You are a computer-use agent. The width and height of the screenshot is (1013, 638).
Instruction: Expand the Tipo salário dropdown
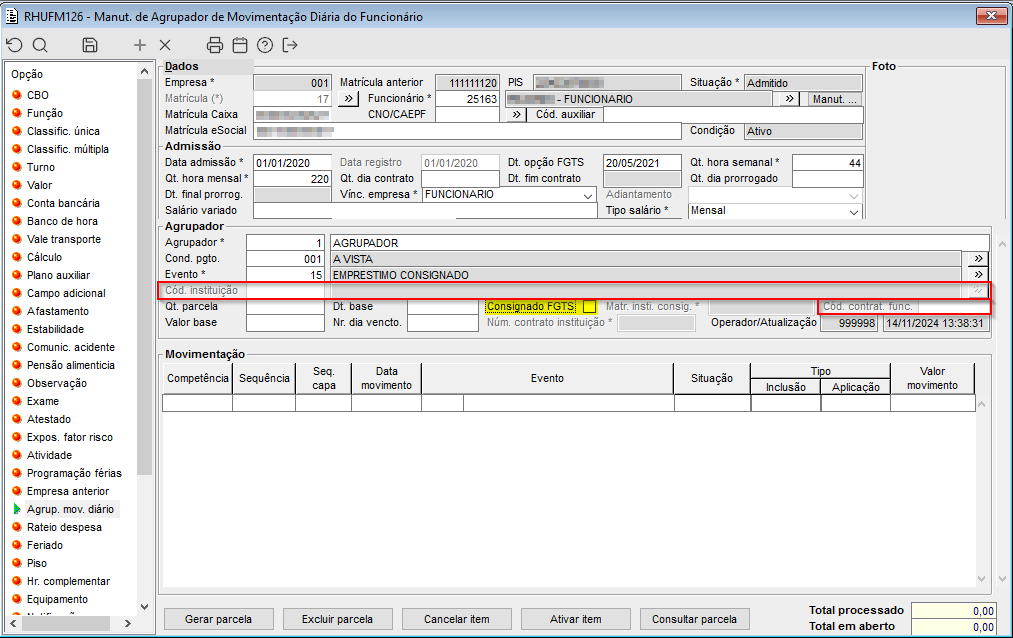click(853, 211)
